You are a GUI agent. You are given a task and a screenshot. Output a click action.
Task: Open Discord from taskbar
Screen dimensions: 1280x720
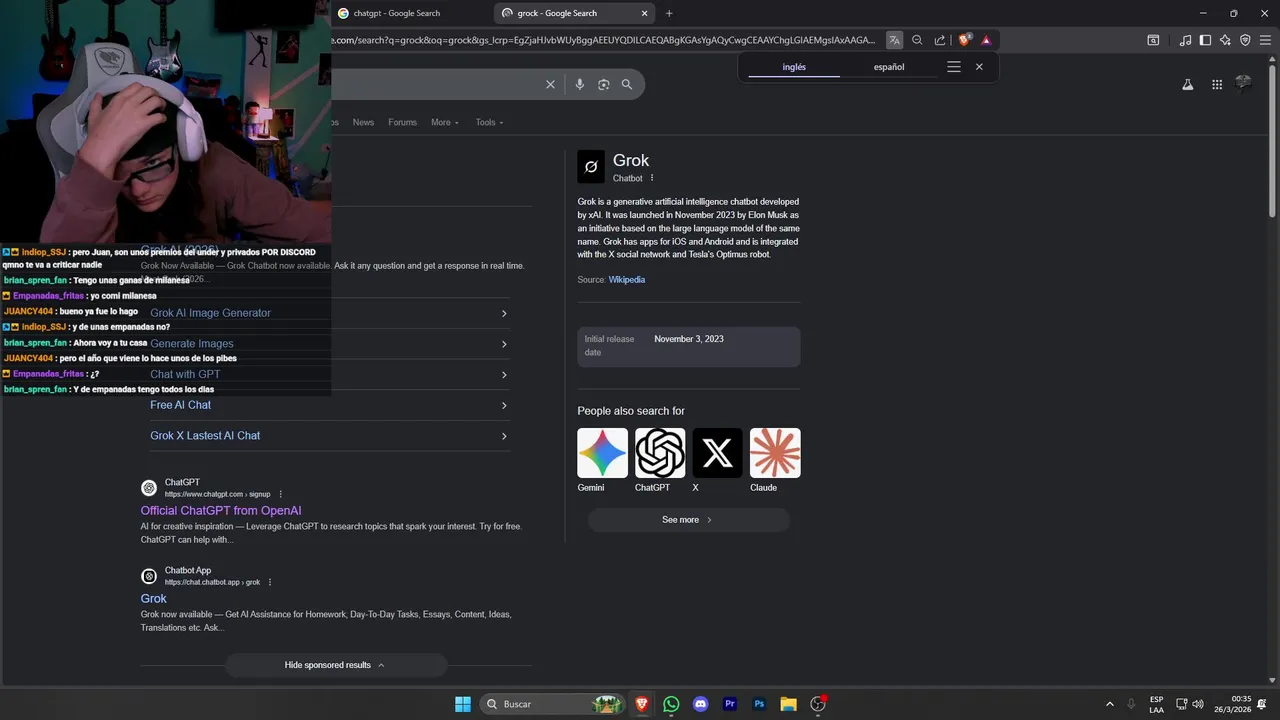700,704
